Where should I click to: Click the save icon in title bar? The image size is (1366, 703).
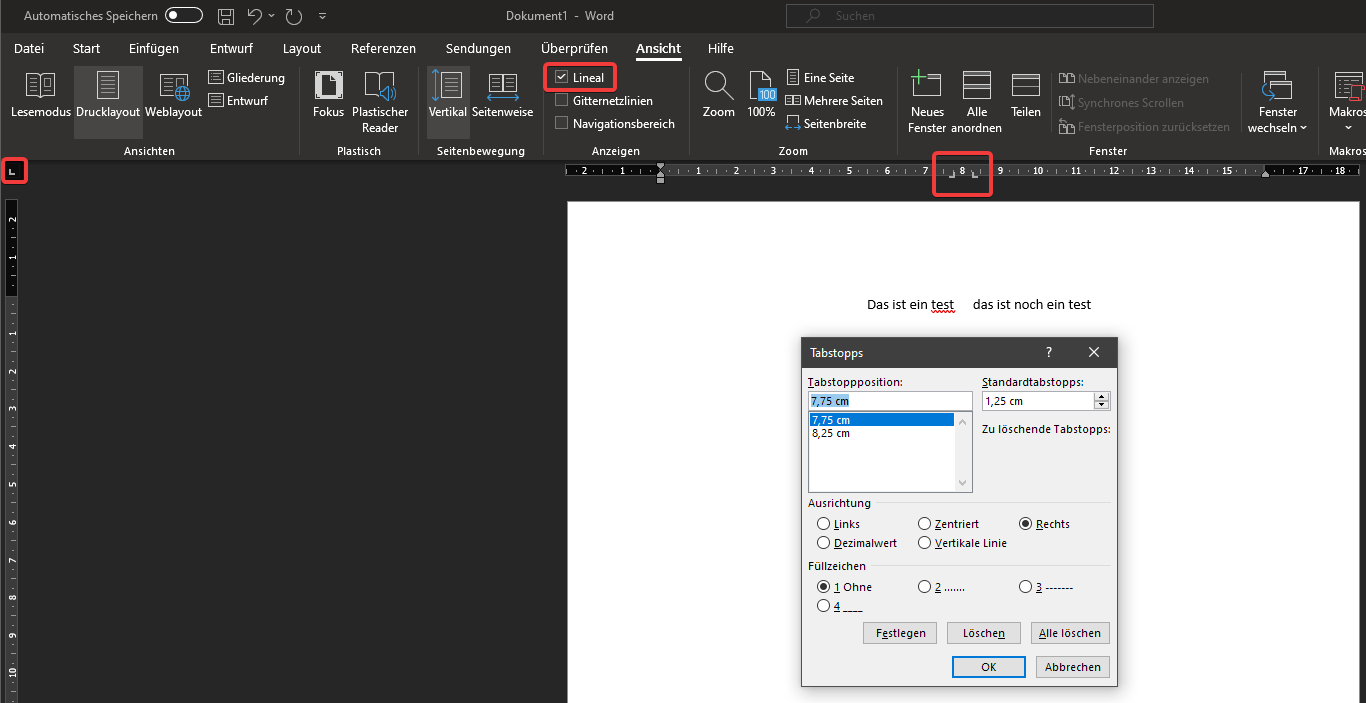click(226, 16)
